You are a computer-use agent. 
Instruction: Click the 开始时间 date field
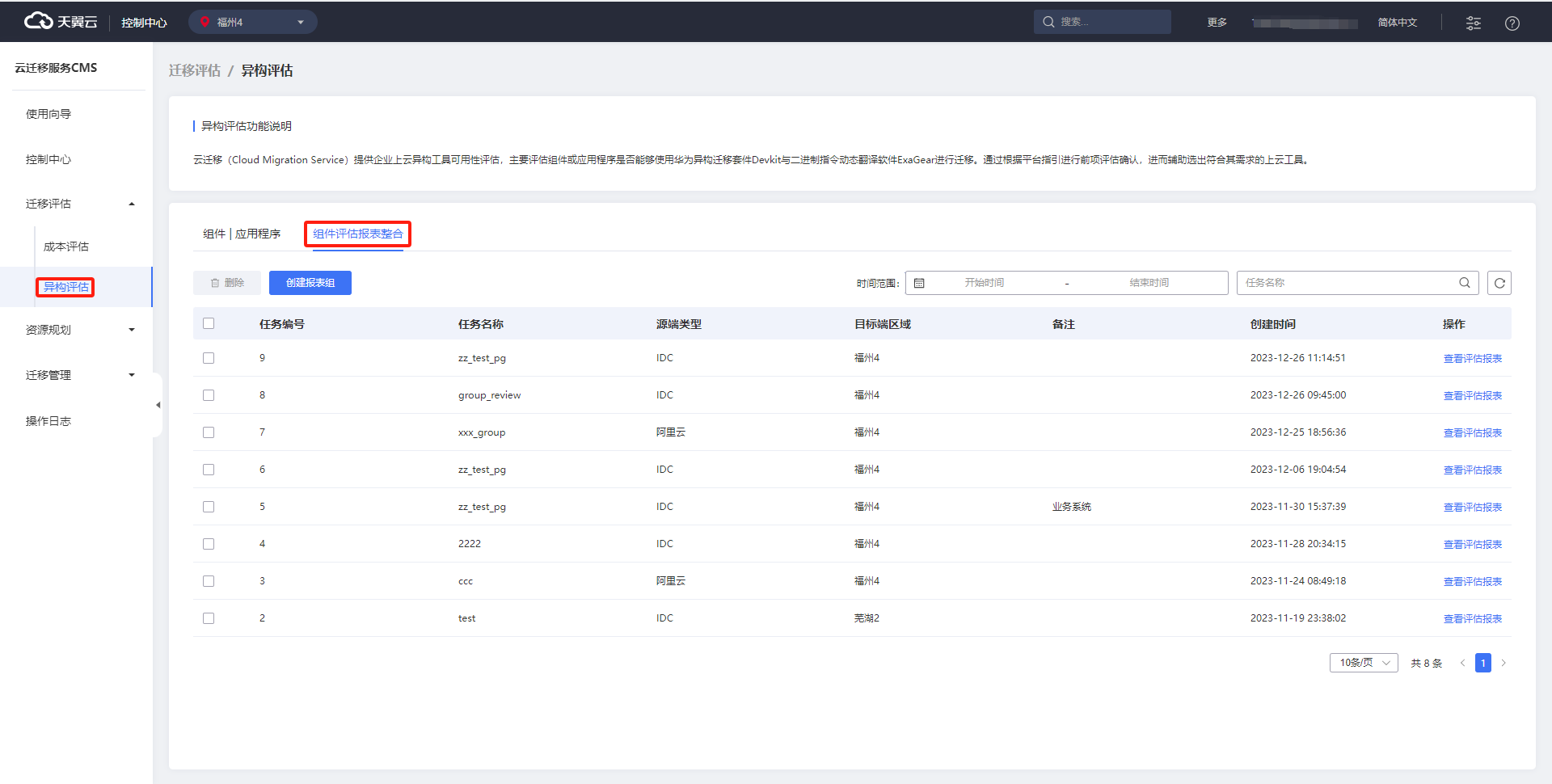pos(984,283)
